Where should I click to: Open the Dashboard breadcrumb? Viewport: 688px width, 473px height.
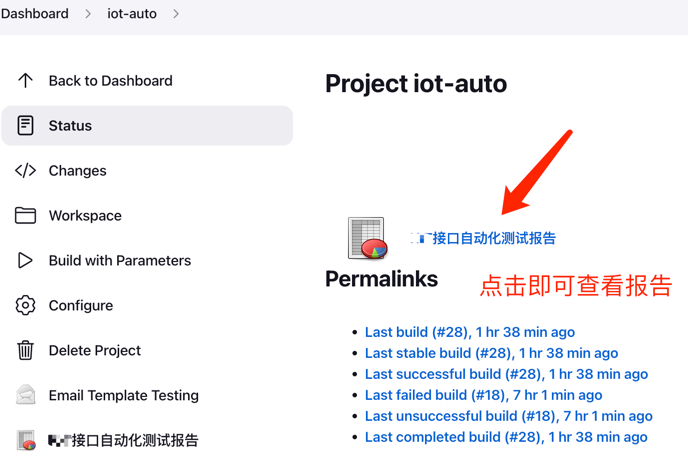[x=35, y=14]
